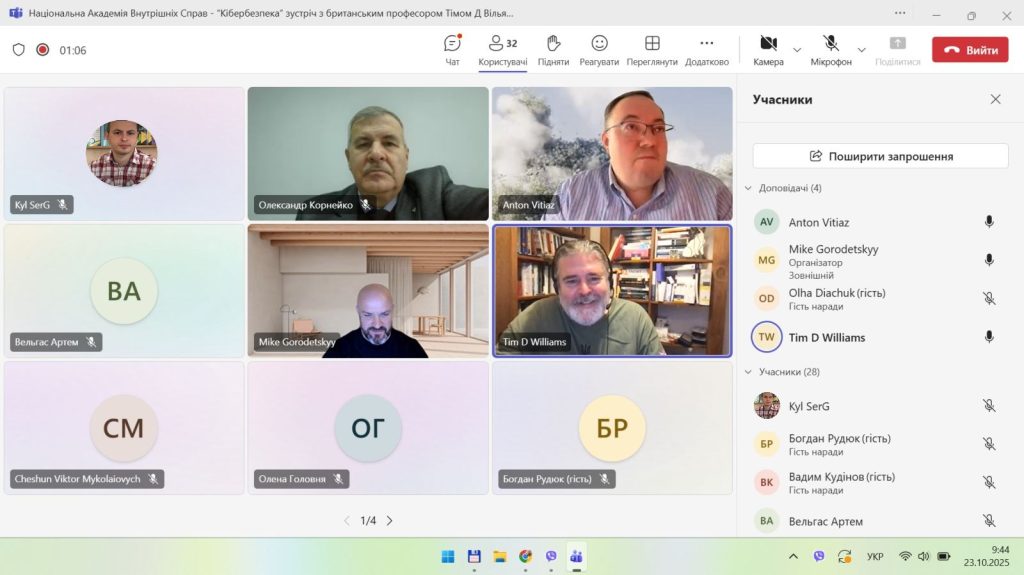The image size is (1024, 575).
Task: Select Tim D Williams in participants list
Action: pos(826,337)
